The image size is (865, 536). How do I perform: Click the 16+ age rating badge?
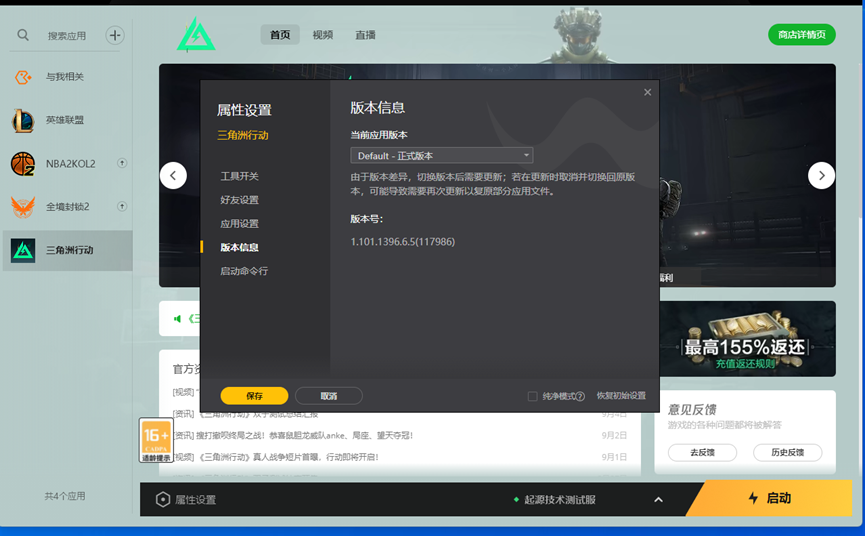156,440
